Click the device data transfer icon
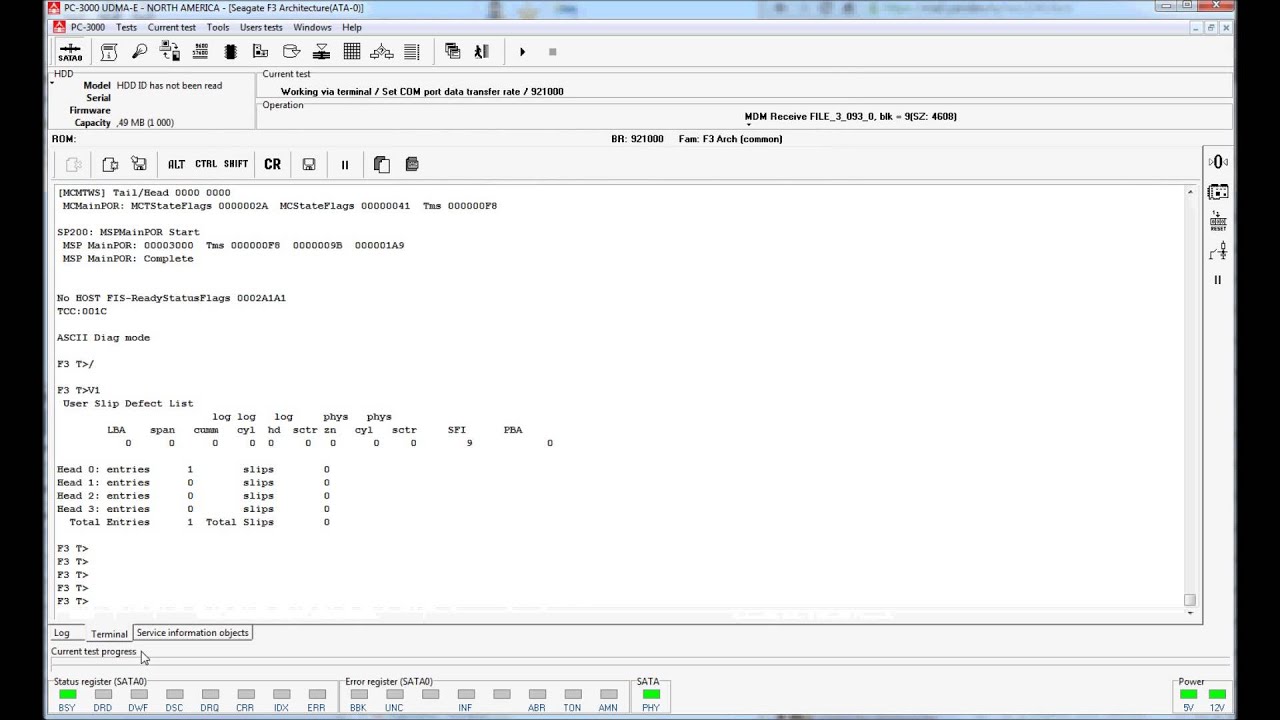This screenshot has height=720, width=1280. pos(169,52)
